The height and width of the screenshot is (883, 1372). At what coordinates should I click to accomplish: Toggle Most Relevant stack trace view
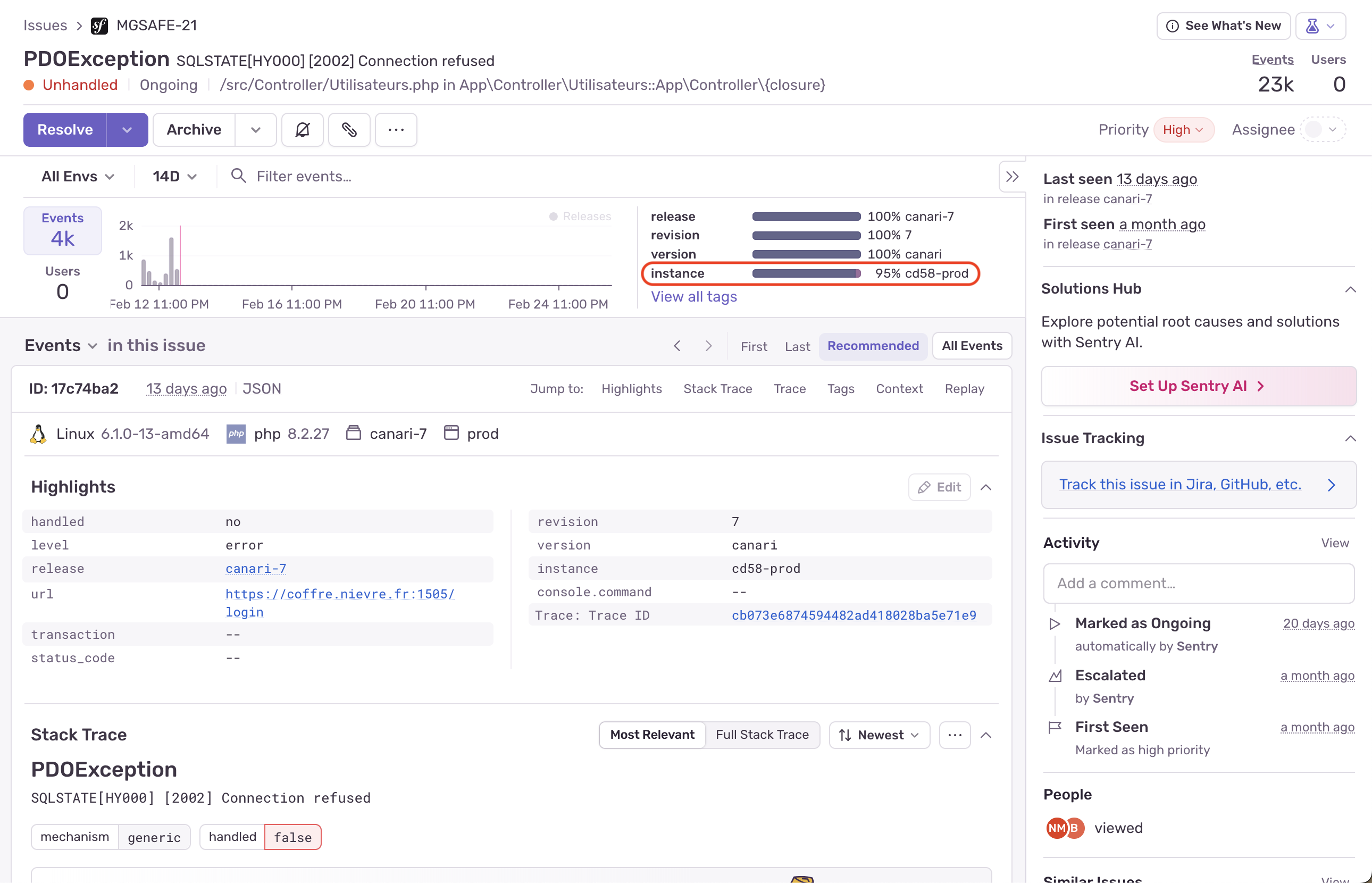pos(652,735)
